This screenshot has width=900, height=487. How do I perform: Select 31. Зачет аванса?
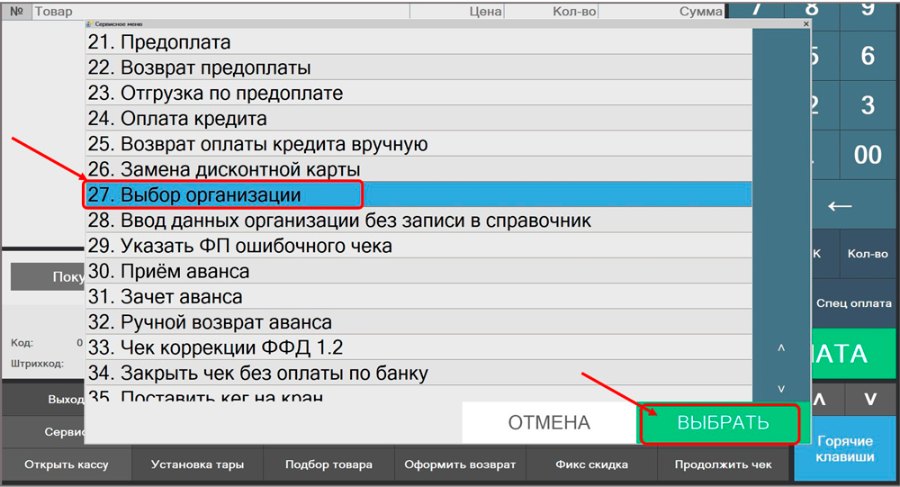point(418,296)
